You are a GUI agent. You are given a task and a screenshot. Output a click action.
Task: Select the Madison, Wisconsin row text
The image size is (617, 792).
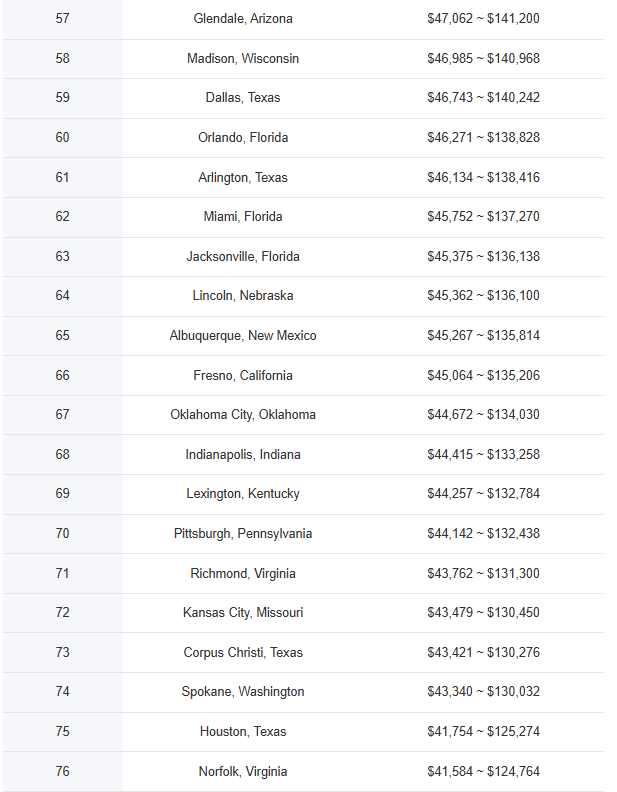243,59
